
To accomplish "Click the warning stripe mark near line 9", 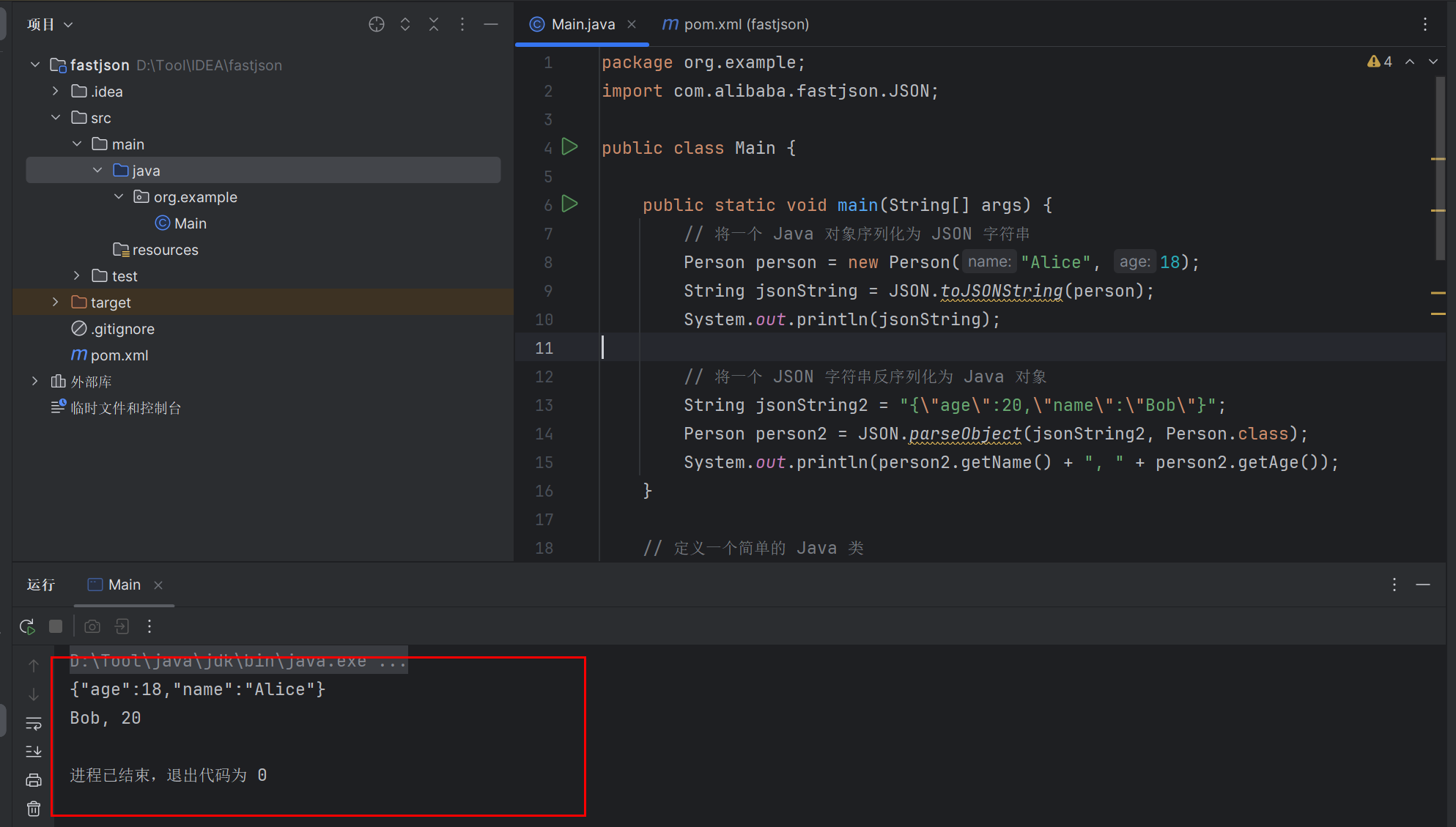I will (x=1438, y=293).
